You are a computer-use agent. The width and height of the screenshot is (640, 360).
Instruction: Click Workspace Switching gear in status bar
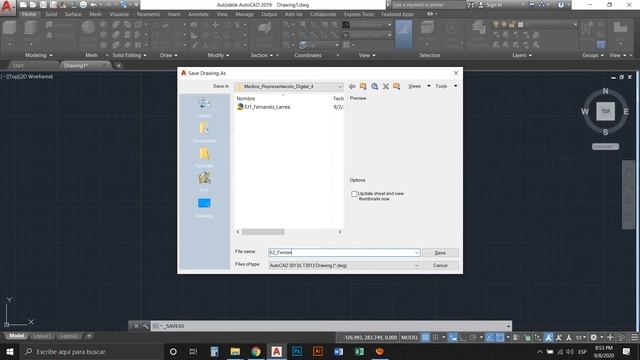click(593, 338)
